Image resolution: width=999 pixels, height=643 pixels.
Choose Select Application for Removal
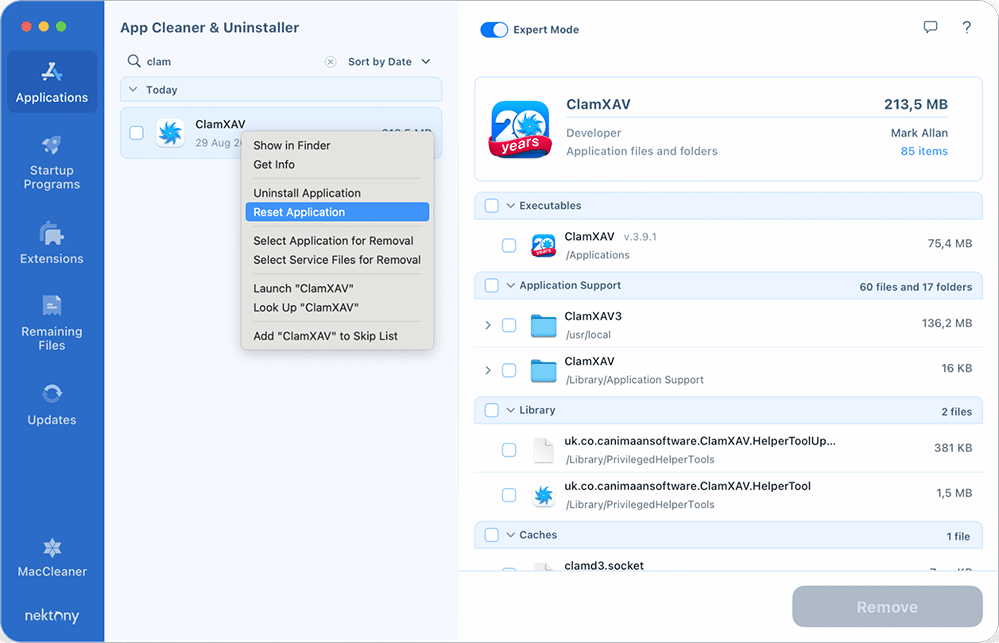[337, 241]
